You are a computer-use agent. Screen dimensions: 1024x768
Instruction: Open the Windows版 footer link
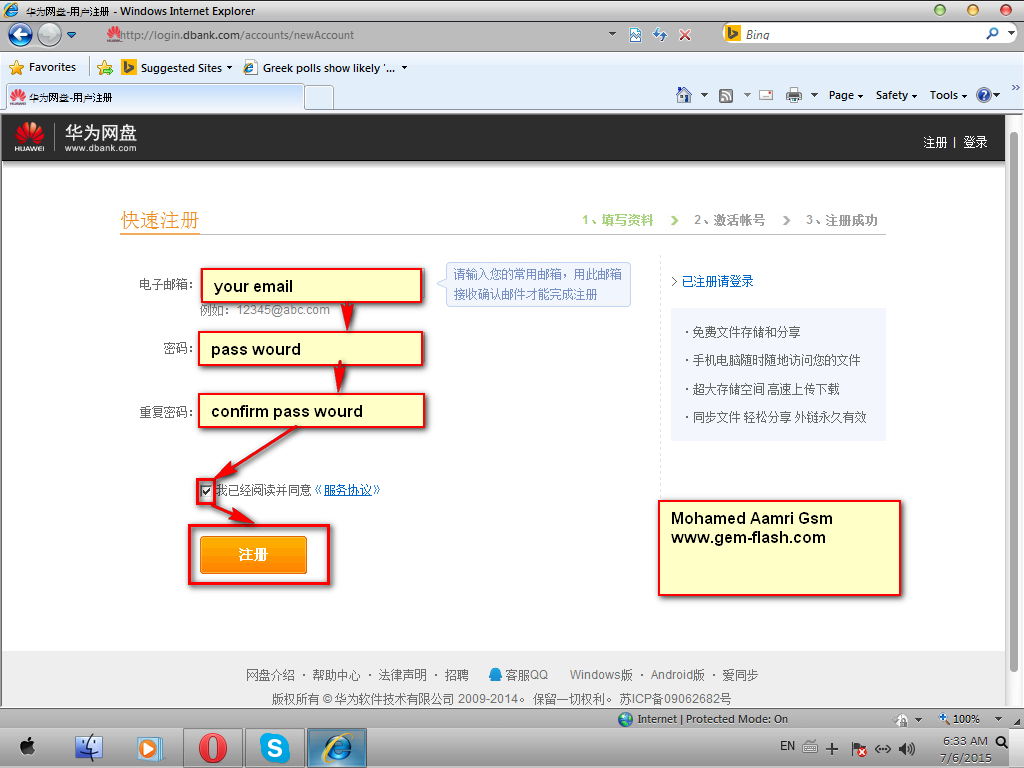601,675
